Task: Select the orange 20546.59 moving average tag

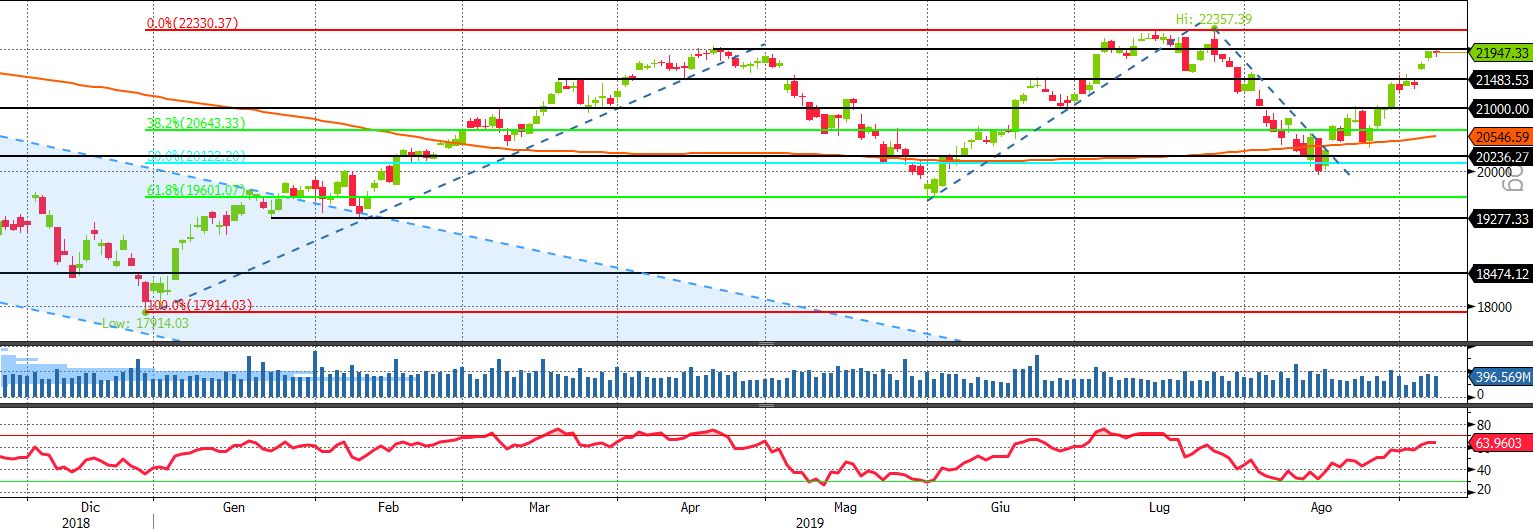Action: 1499,137
